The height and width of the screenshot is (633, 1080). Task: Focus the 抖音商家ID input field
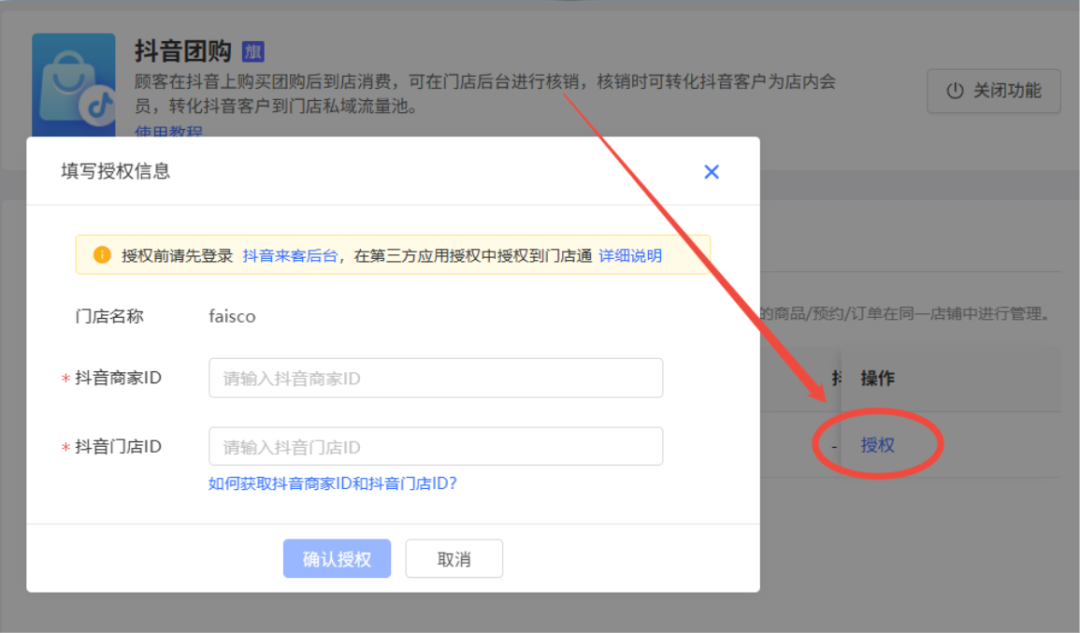435,377
